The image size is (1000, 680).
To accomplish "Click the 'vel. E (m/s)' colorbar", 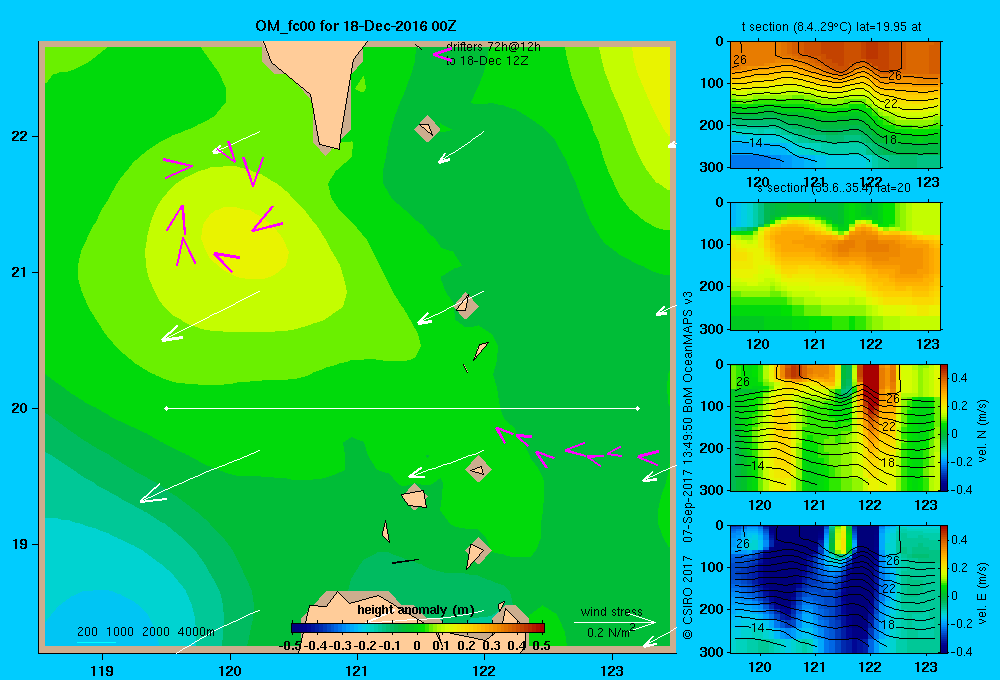I will coord(945,589).
